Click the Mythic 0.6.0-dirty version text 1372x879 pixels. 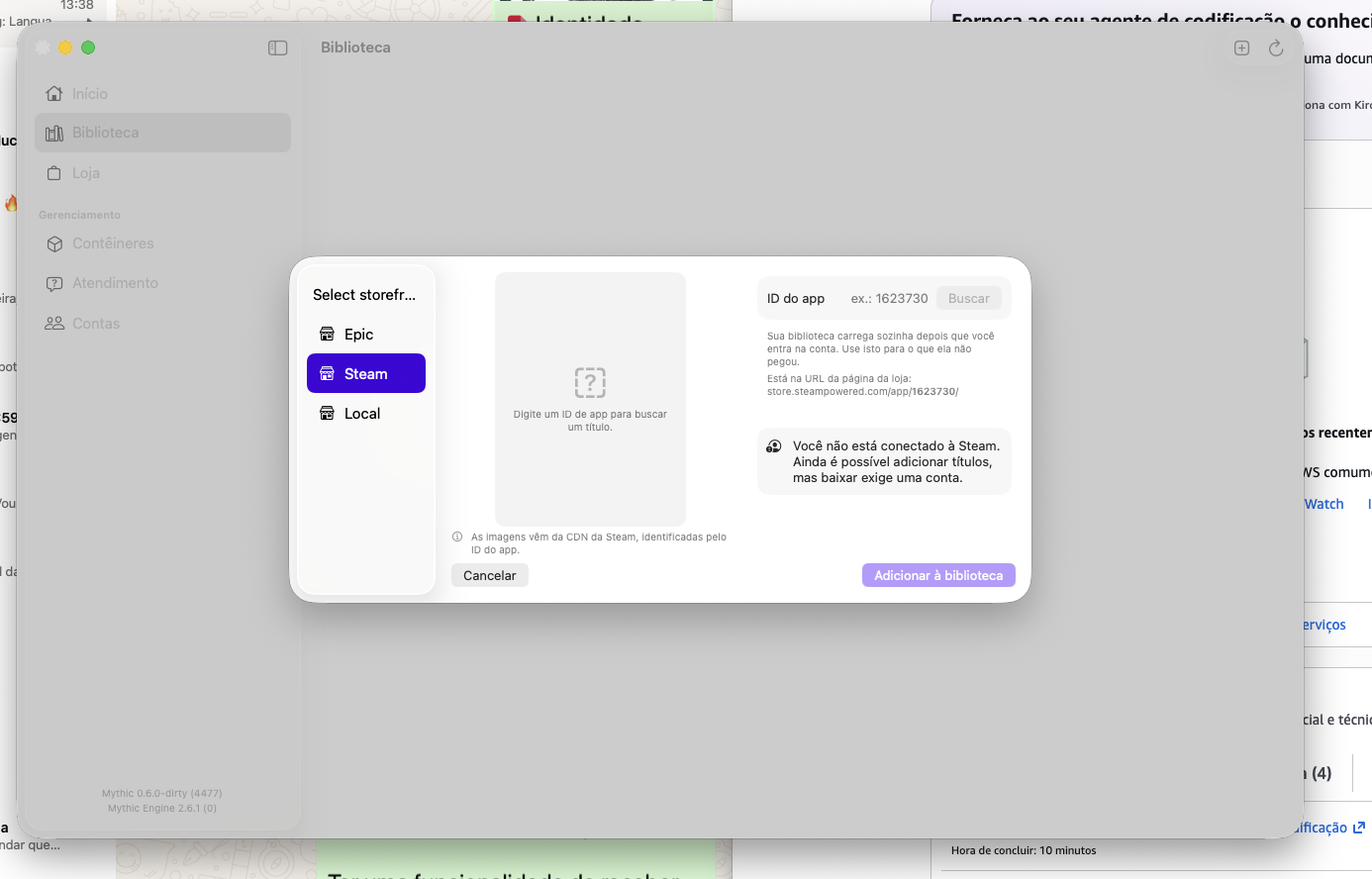162,794
